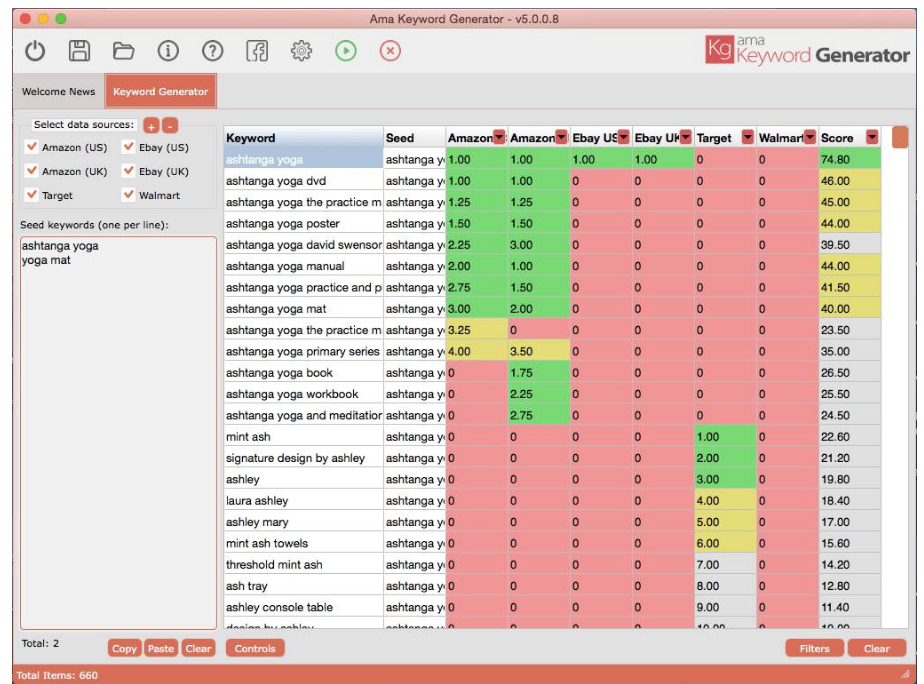The height and width of the screenshot is (684, 924).
Task: Copy seed keywords with the Copy button
Action: coord(124,648)
